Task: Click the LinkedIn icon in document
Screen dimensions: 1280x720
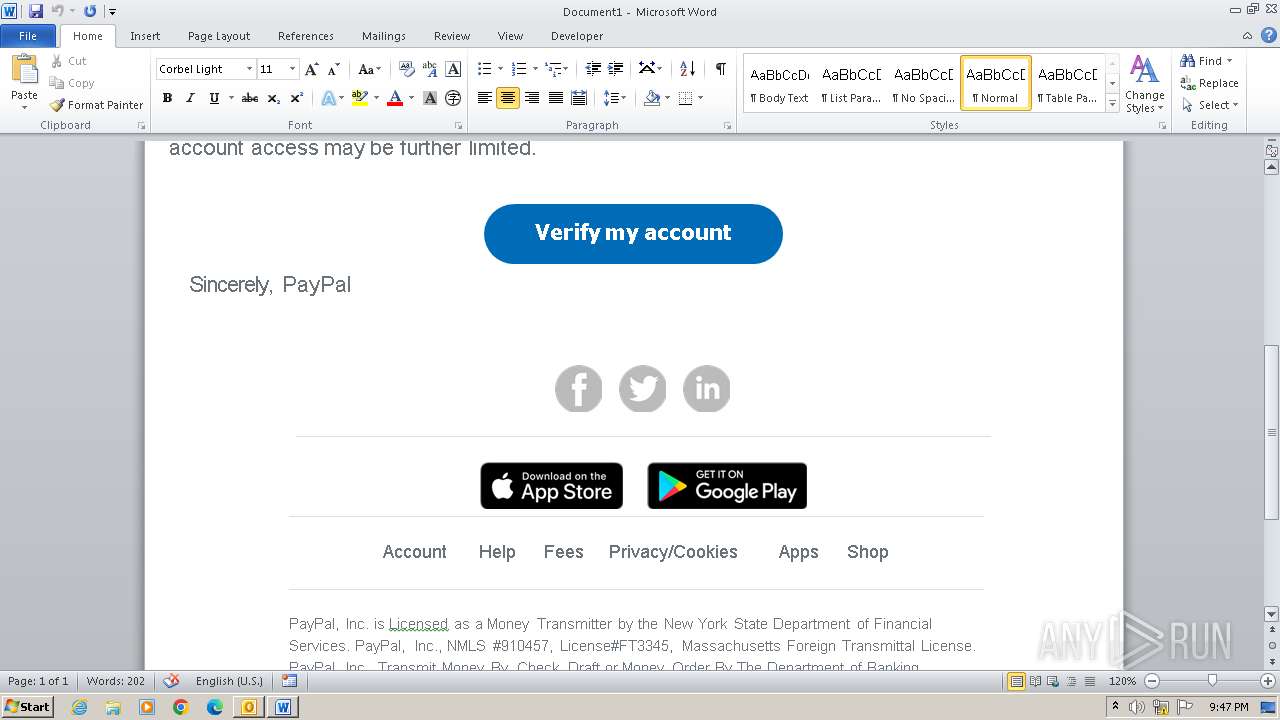Action: [707, 389]
